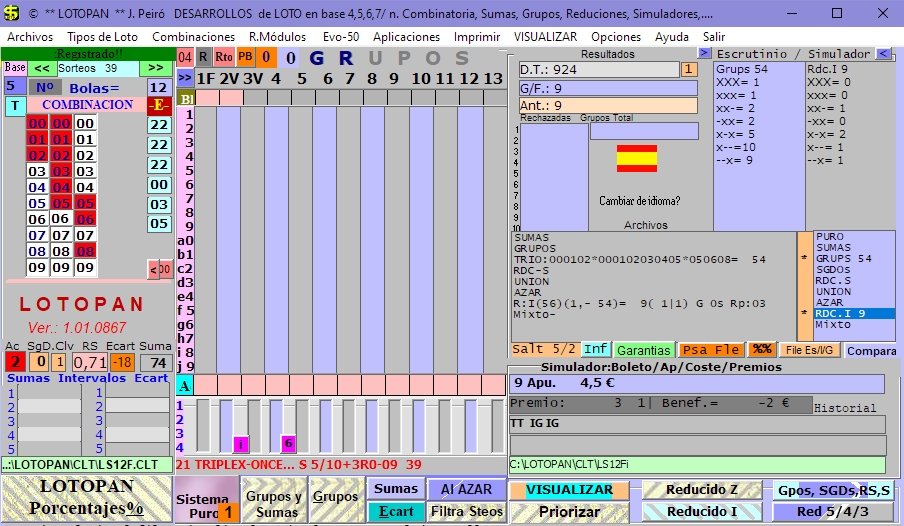Select RDC.I 9 in the list
Screen dimensions: 904x526
point(854,314)
